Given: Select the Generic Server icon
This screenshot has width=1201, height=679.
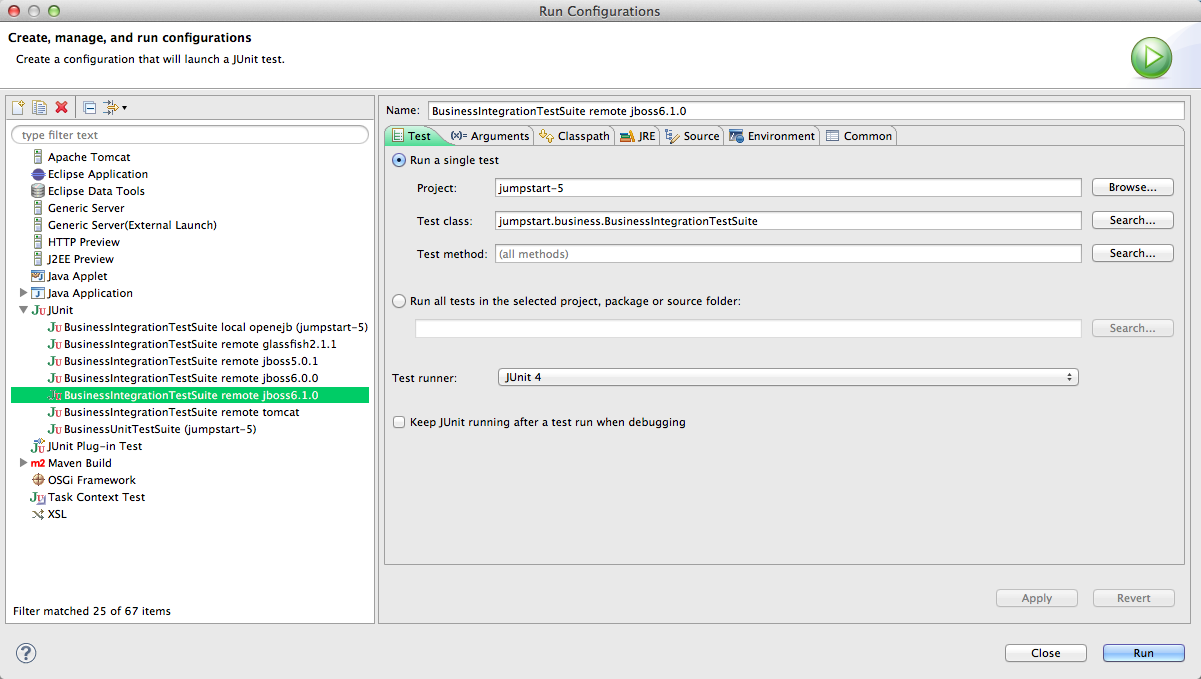Looking at the screenshot, I should 38,208.
